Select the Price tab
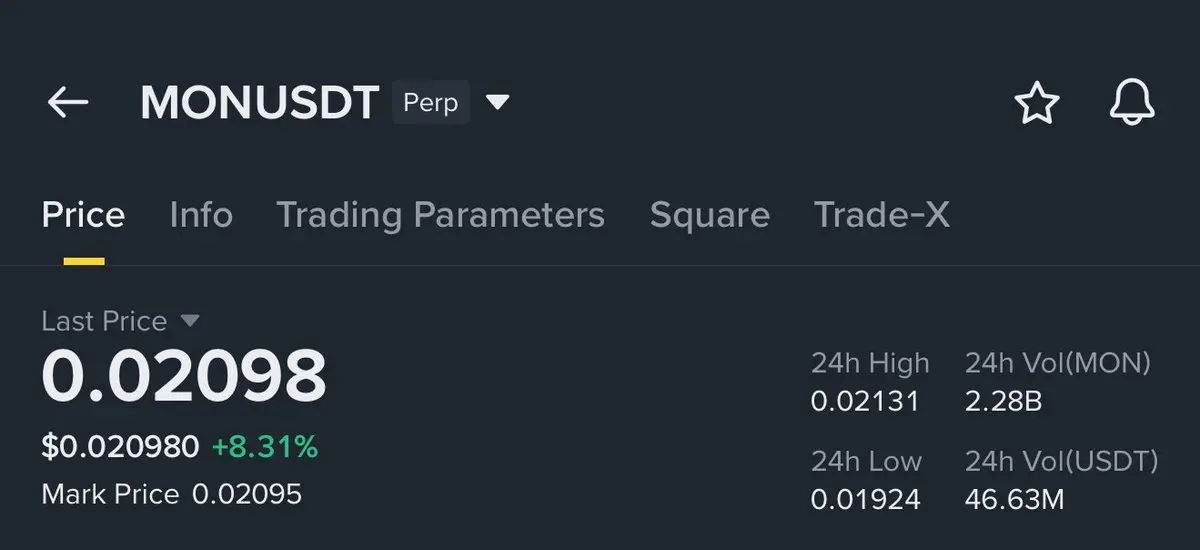 click(x=83, y=215)
